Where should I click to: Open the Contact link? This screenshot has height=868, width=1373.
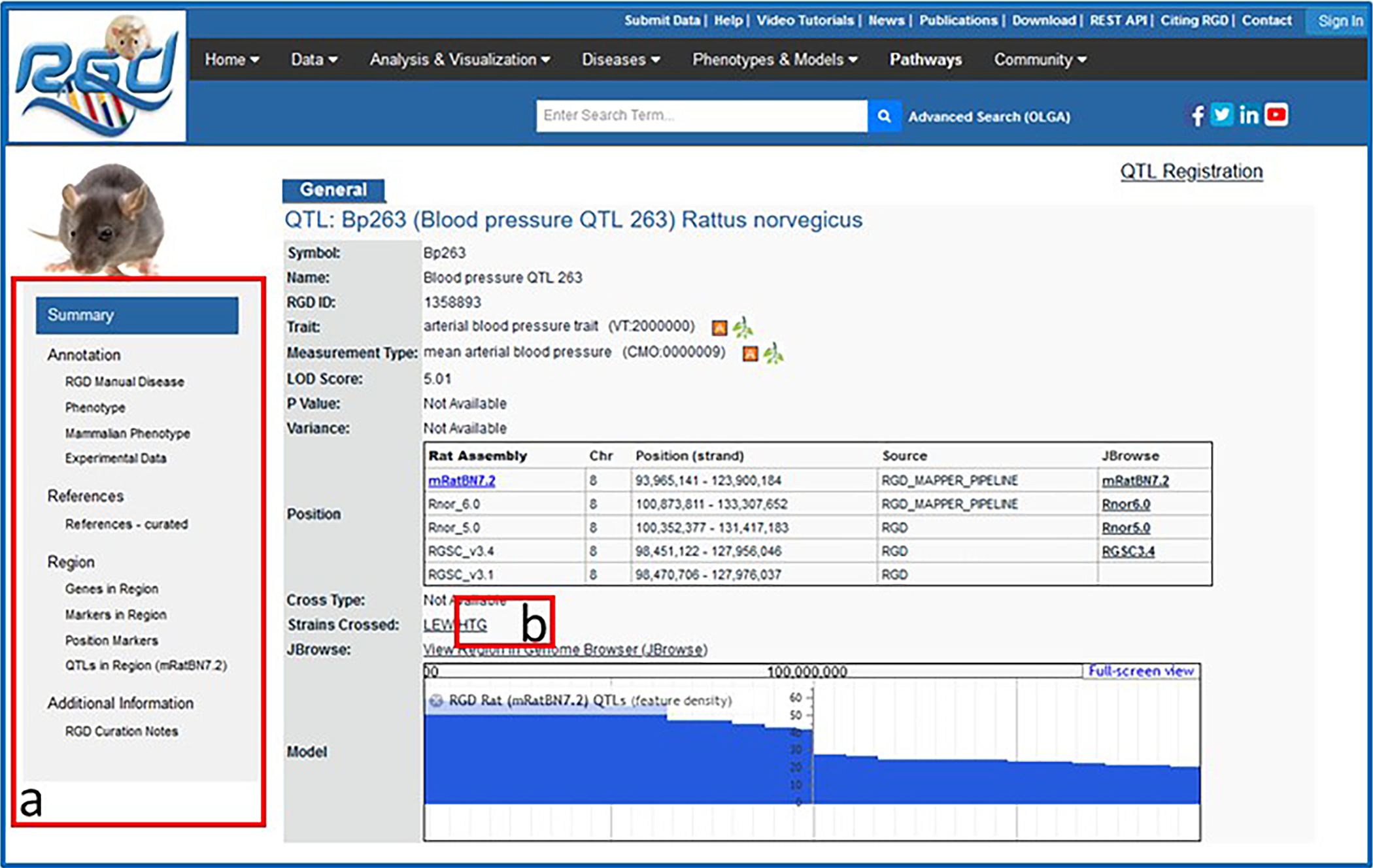[x=1266, y=20]
